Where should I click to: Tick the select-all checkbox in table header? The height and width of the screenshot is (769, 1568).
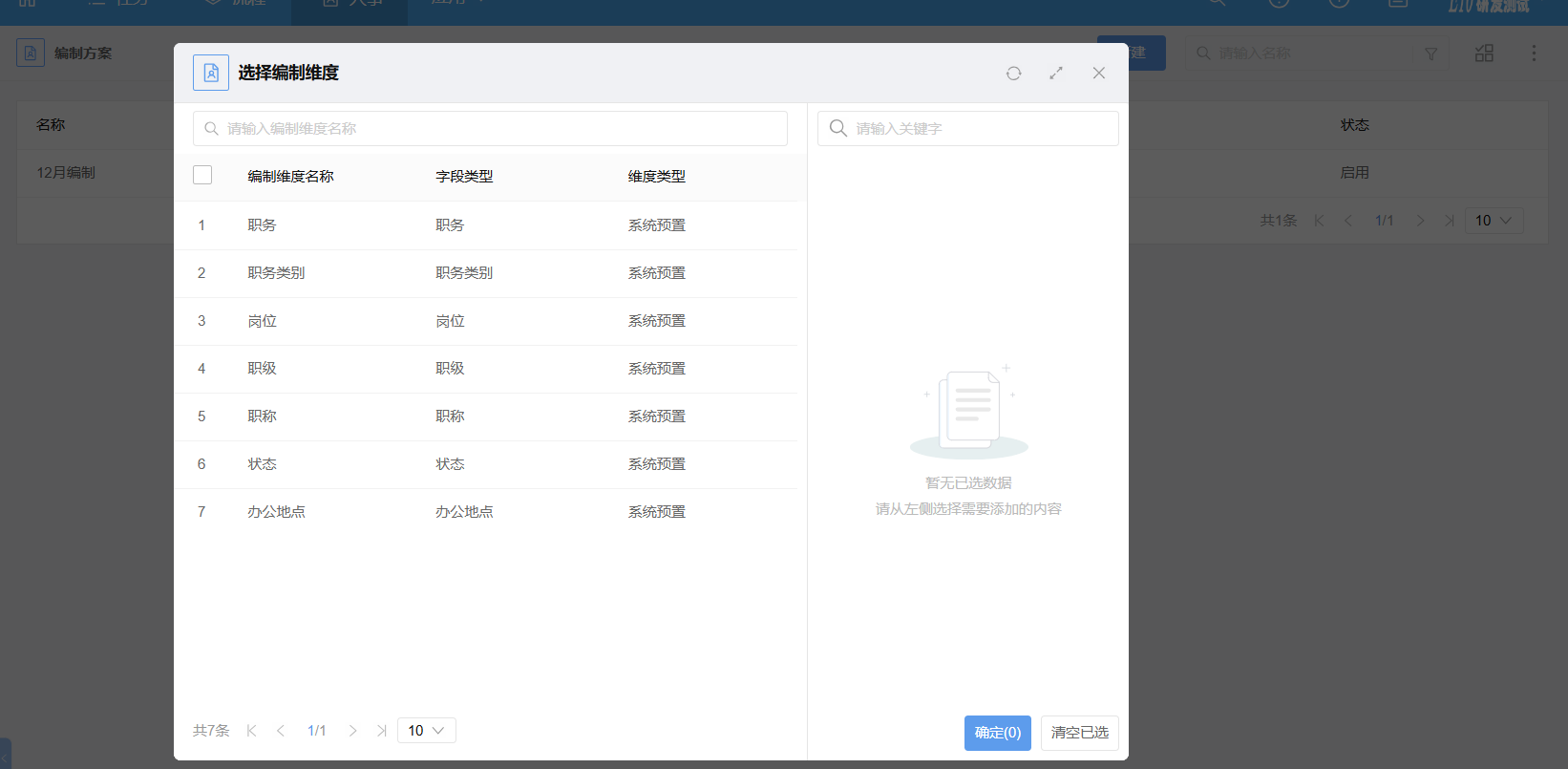(x=202, y=176)
